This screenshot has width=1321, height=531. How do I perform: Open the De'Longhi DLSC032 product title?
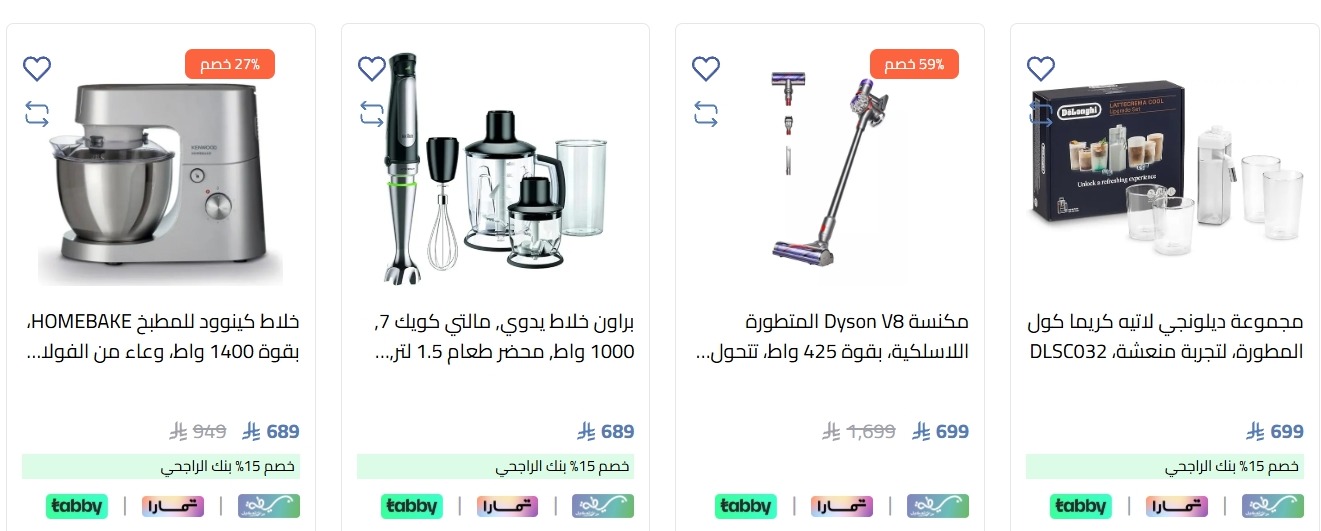coord(1165,337)
